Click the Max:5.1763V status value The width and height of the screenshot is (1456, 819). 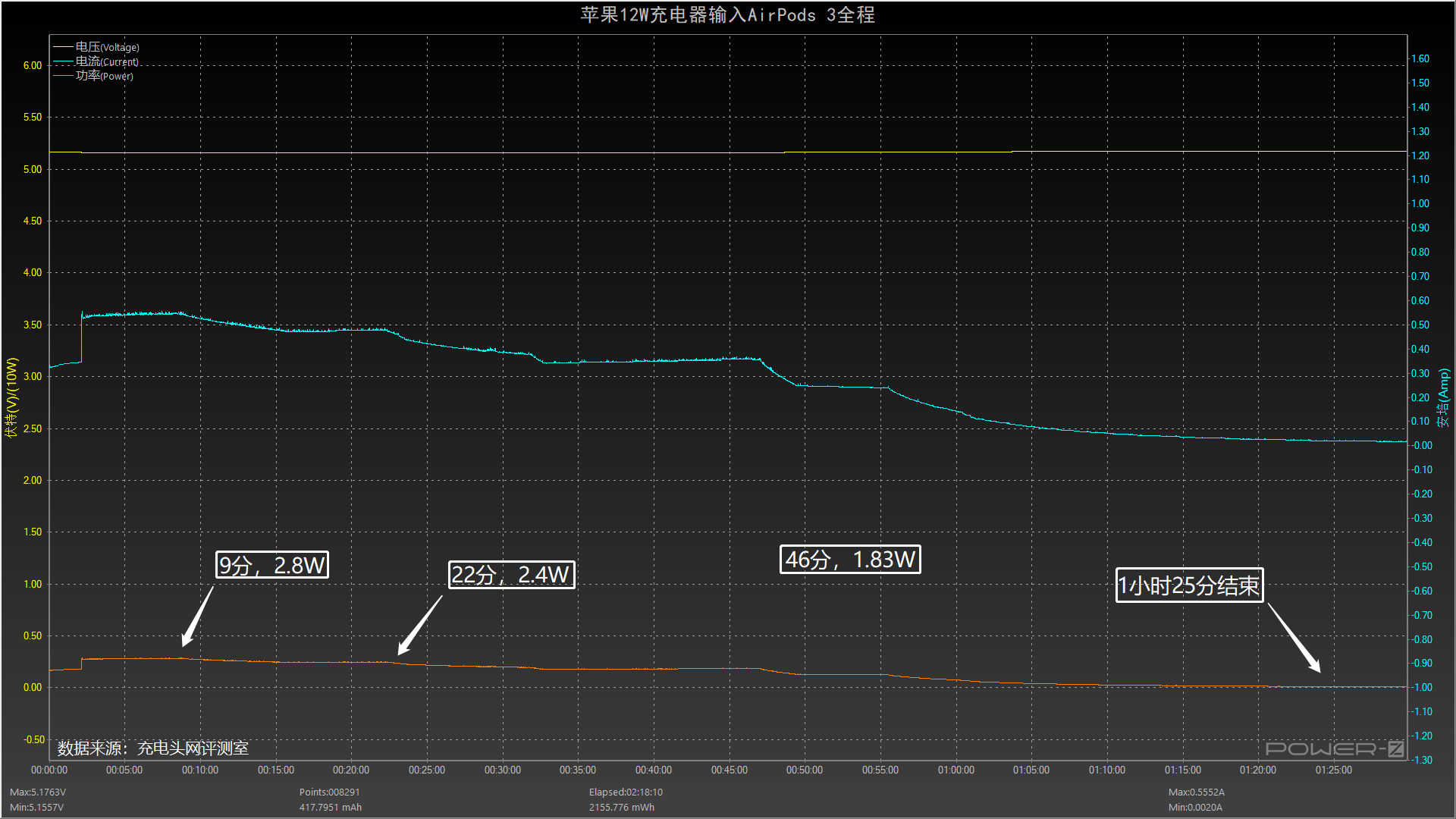pyautogui.click(x=38, y=792)
